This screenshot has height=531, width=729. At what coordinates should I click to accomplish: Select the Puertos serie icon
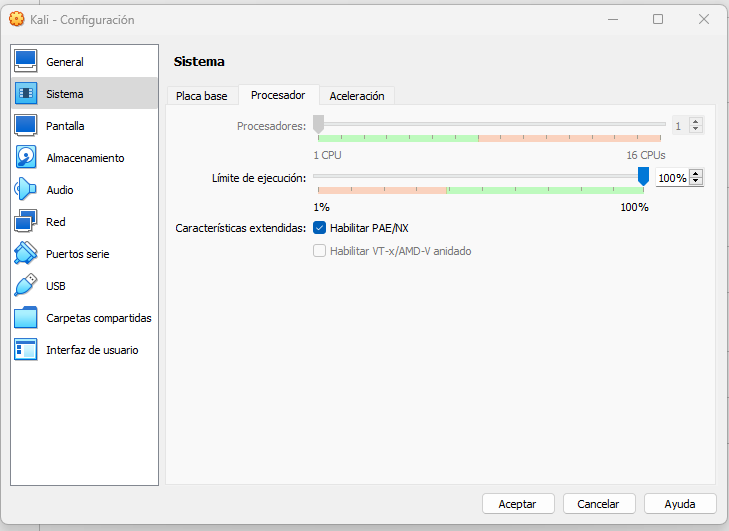[x=26, y=253]
